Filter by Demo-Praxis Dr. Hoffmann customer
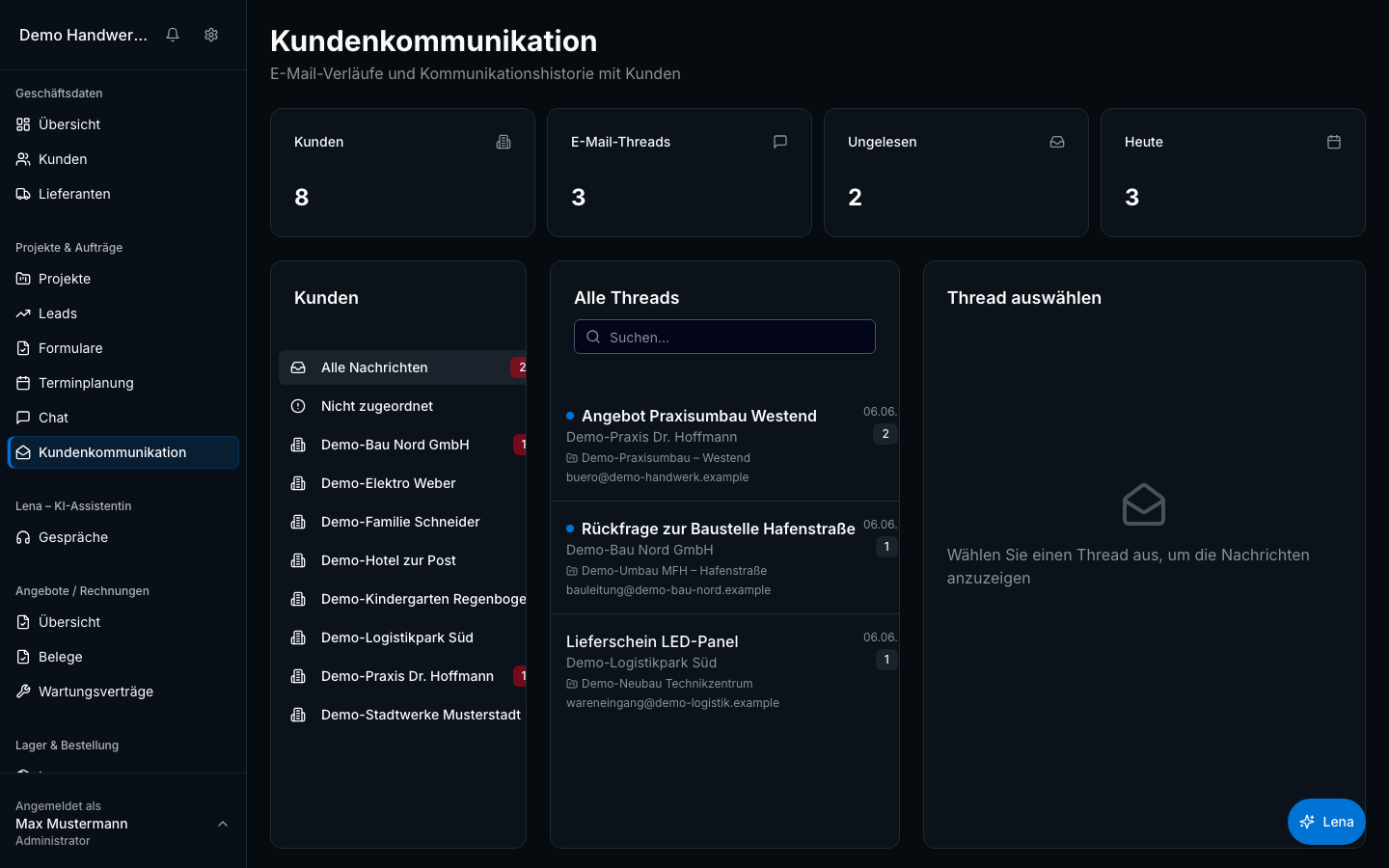 [x=402, y=676]
